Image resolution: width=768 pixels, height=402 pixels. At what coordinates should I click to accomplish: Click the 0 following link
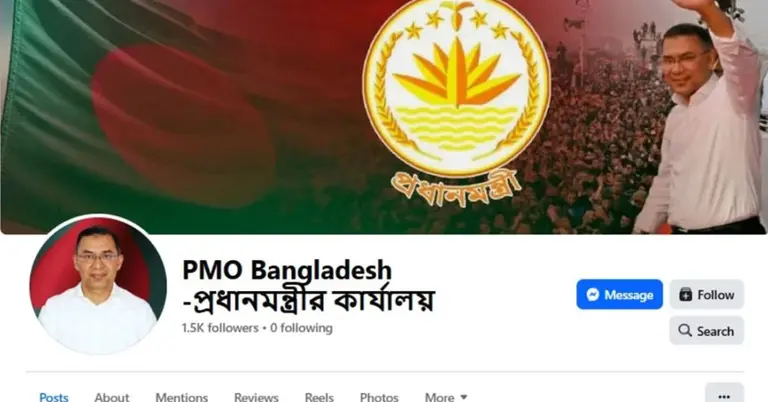301,328
